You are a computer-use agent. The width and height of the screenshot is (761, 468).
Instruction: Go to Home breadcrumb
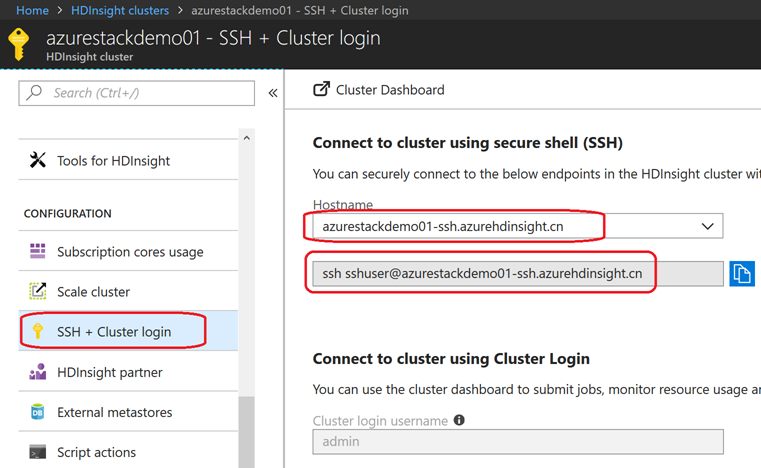tap(33, 10)
